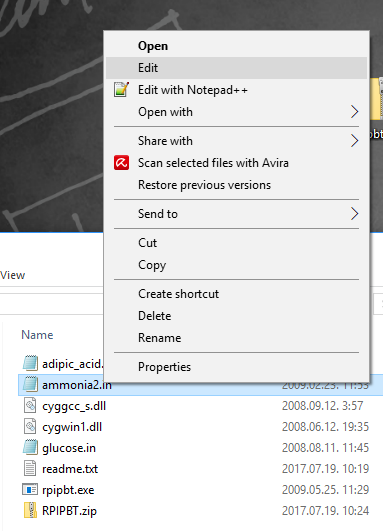Screen dimensions: 383x531
Task: Select the RPIPBT.zip archive icon
Action: (30, 511)
